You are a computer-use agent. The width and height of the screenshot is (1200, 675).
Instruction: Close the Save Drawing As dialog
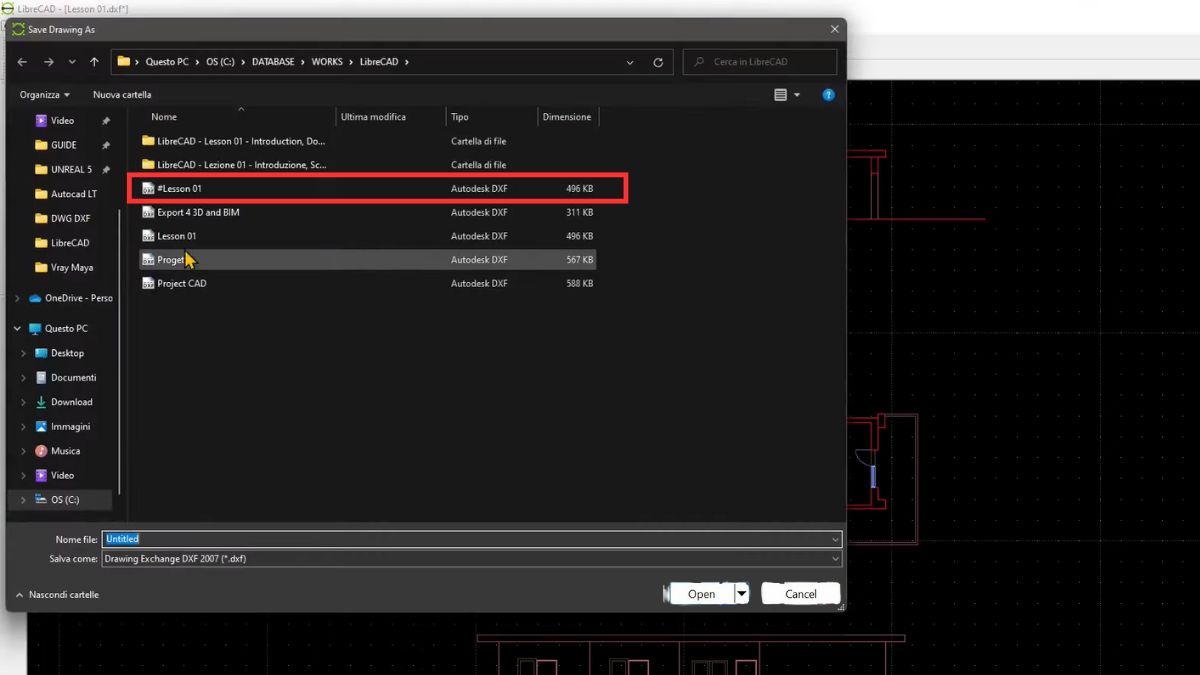point(834,30)
